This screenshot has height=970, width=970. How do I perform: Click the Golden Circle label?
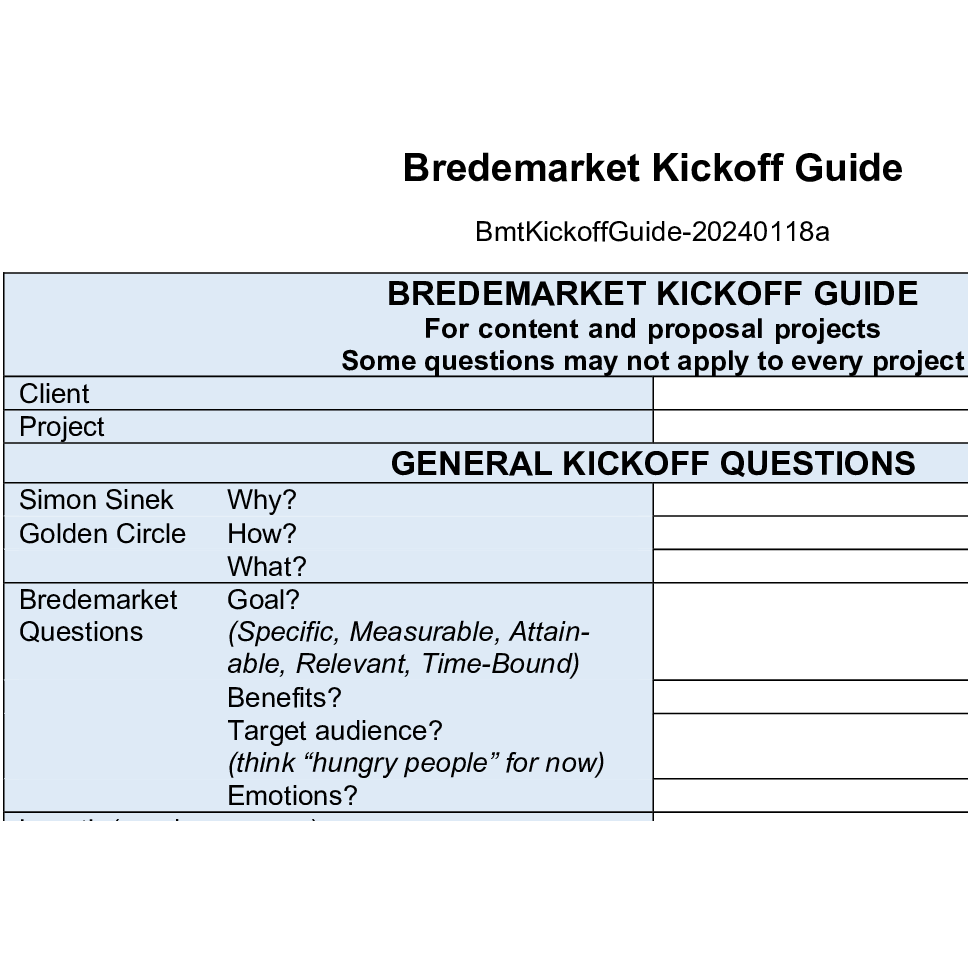[x=102, y=533]
